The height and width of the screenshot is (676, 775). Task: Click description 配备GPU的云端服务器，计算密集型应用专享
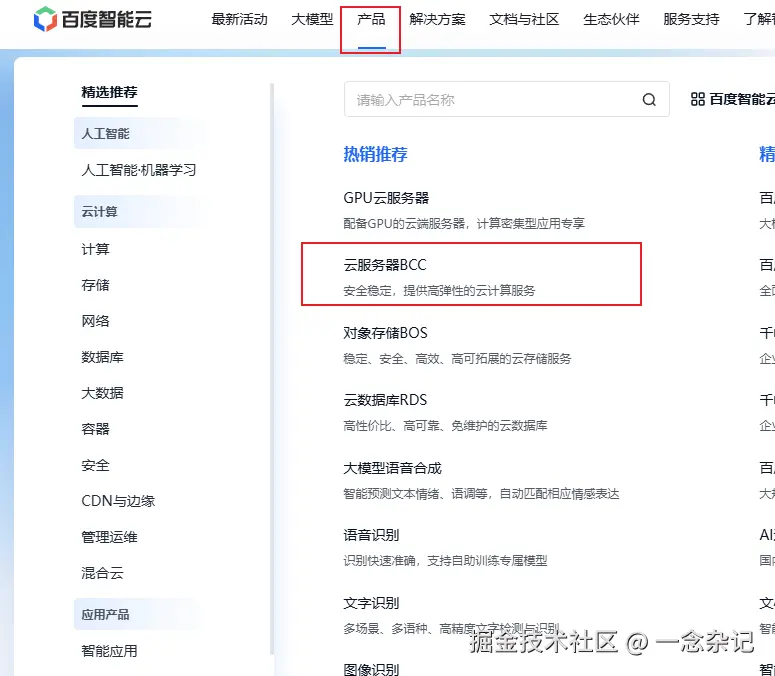[464, 223]
